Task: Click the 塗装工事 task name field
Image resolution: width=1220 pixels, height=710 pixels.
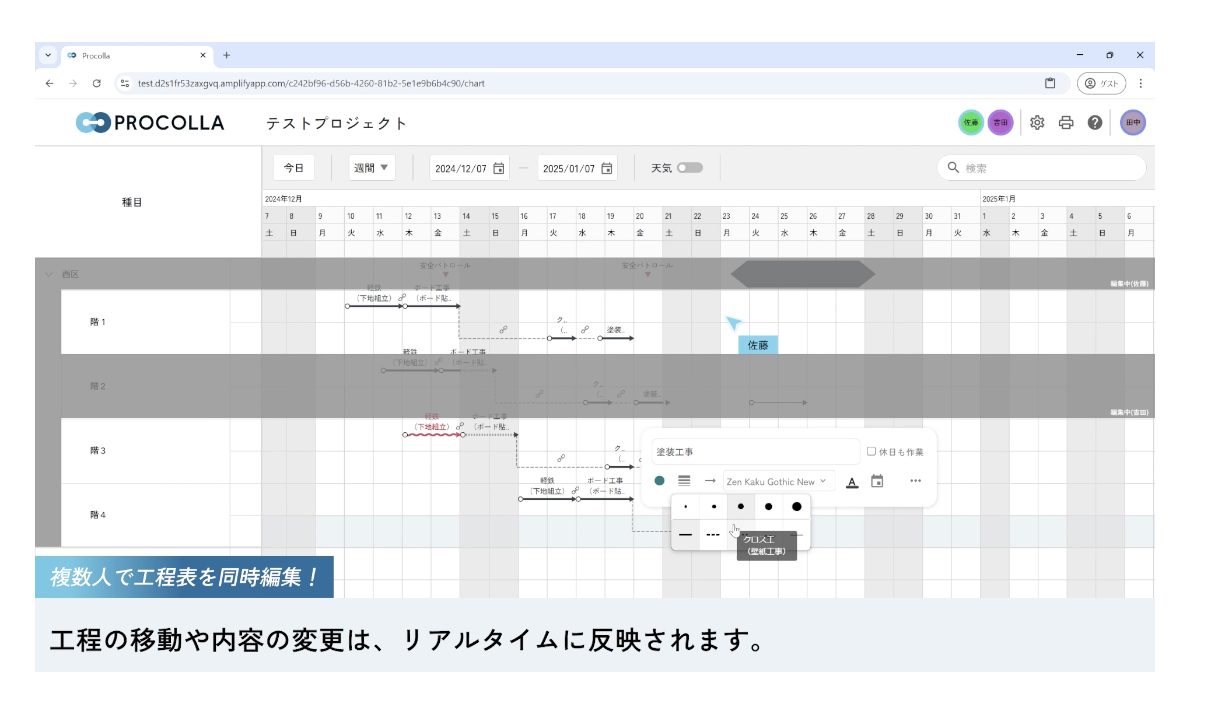Action: pyautogui.click(x=756, y=452)
